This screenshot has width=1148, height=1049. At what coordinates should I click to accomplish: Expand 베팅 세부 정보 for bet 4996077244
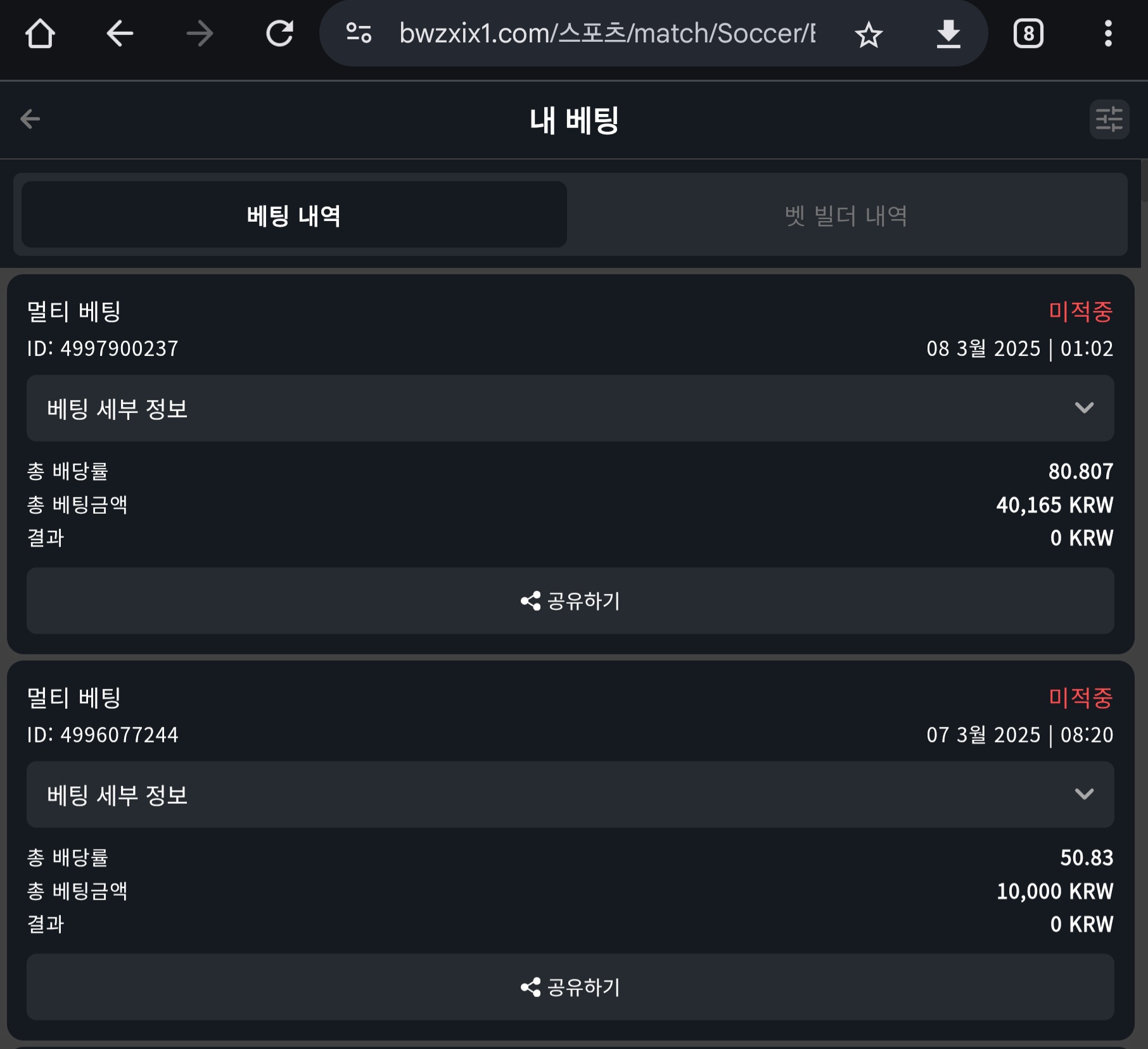coord(570,794)
